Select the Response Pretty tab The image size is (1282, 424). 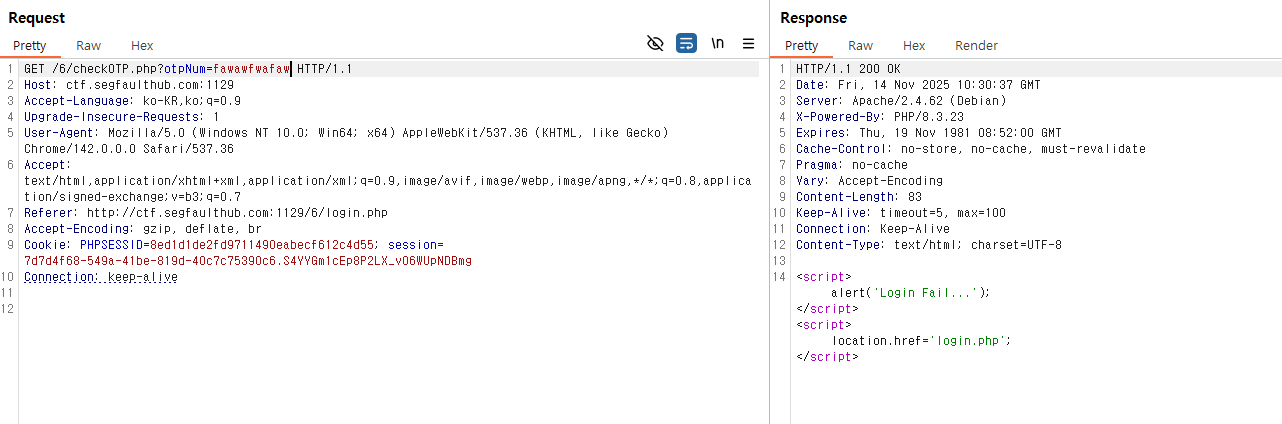pos(801,45)
